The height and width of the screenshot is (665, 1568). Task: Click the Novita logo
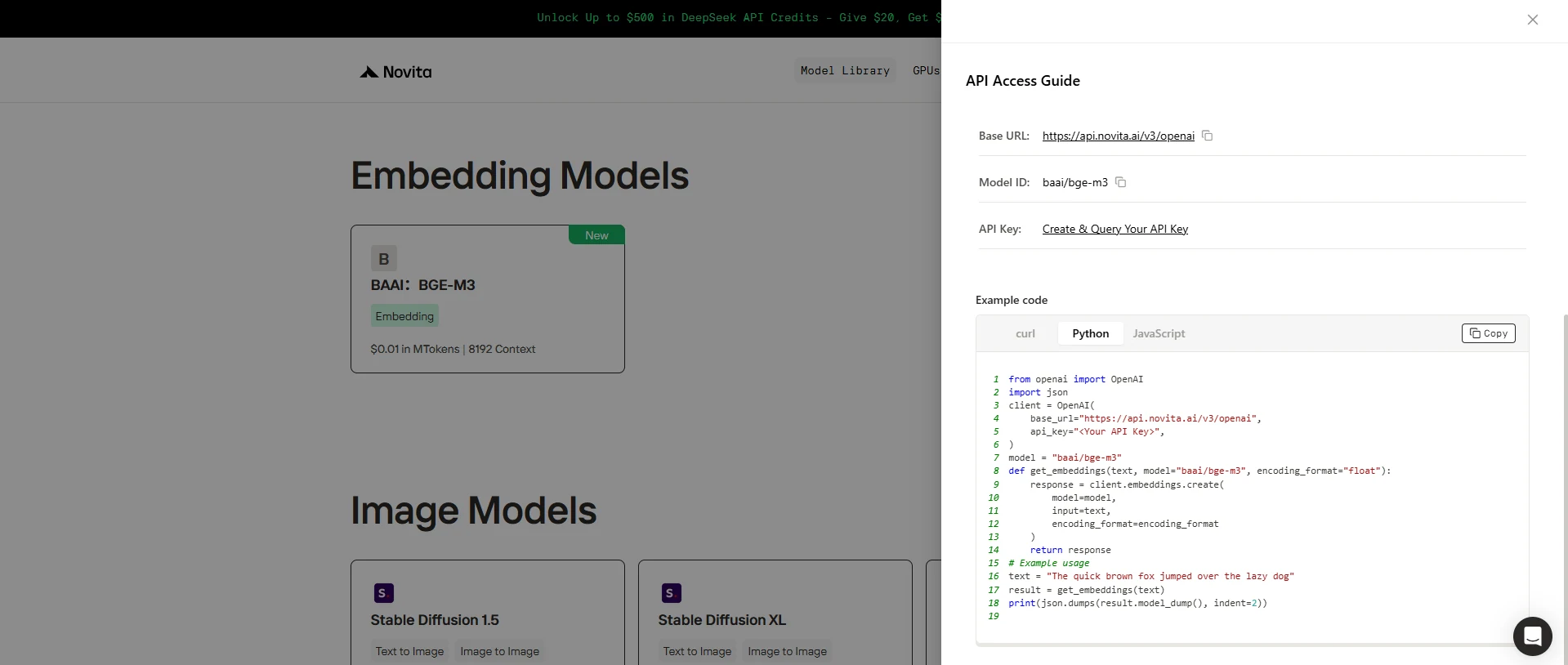pyautogui.click(x=395, y=72)
